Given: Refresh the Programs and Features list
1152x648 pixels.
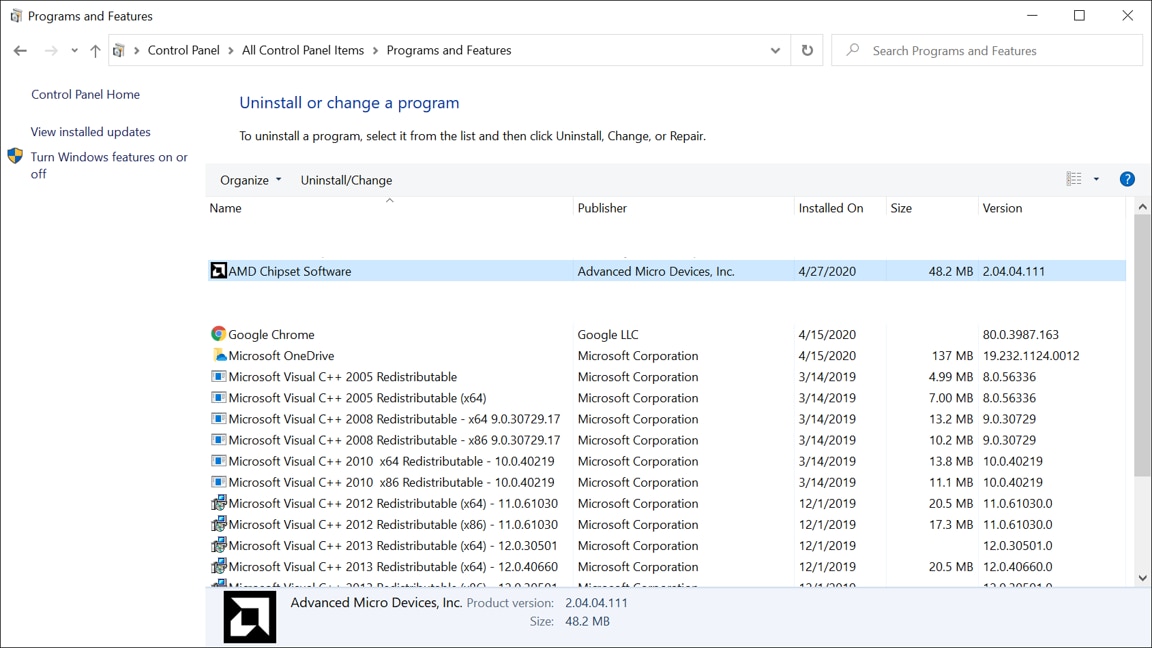Looking at the screenshot, I should click(x=807, y=51).
